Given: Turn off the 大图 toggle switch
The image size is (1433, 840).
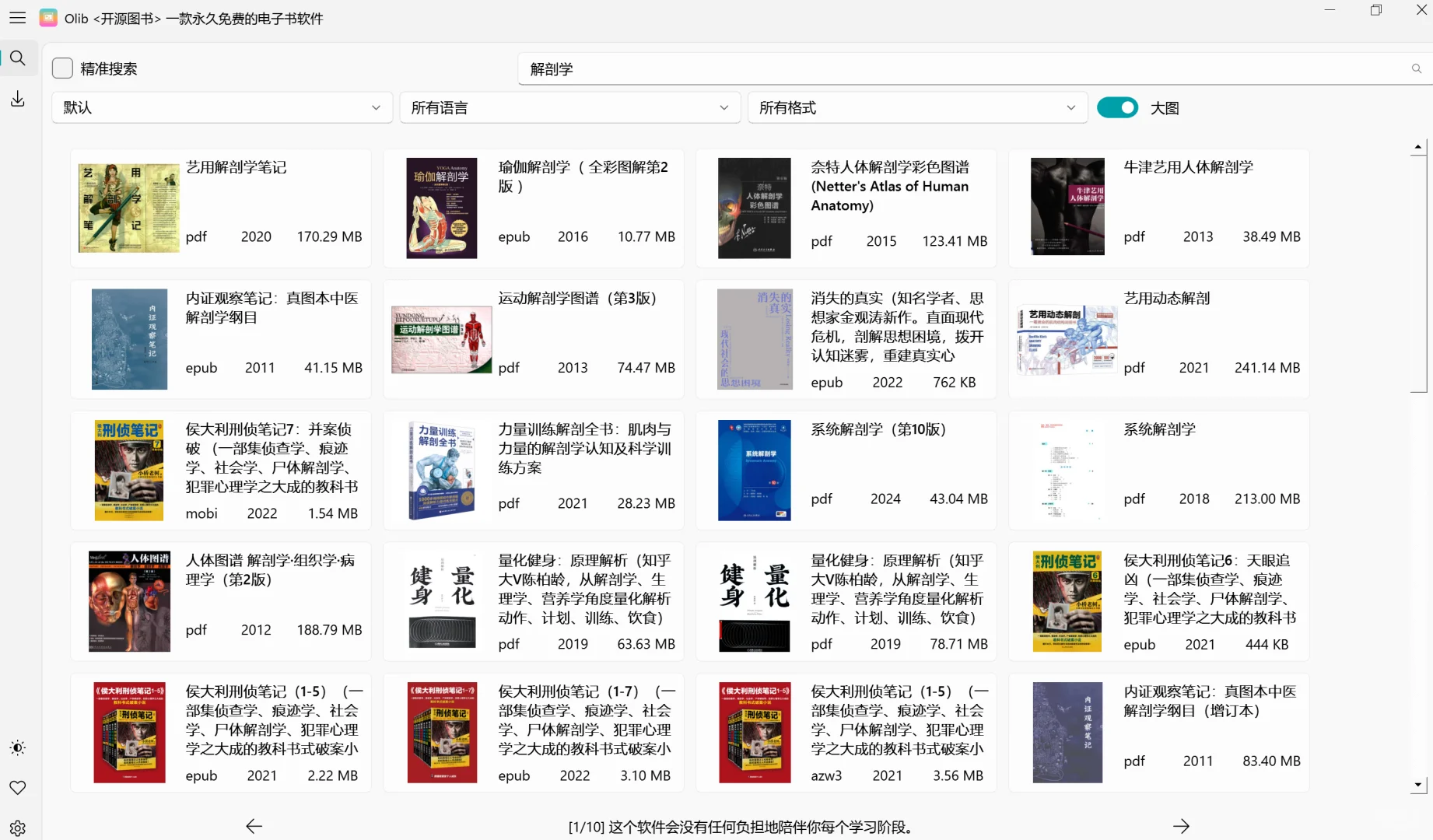Looking at the screenshot, I should click(x=1117, y=107).
